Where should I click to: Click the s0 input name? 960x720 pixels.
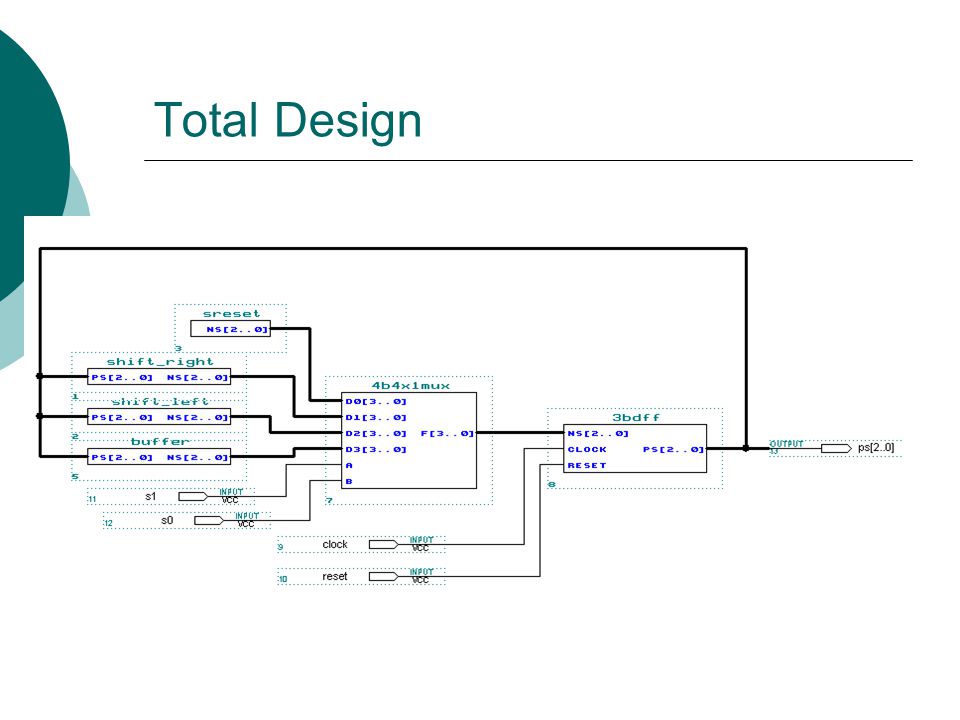point(167,520)
